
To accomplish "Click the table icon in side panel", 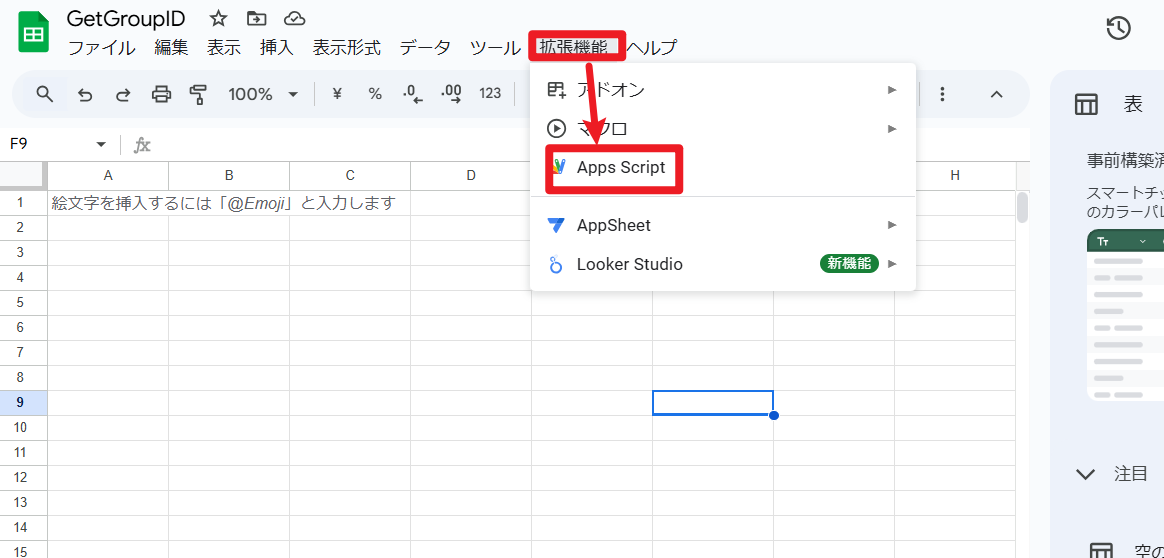I will click(x=1086, y=105).
